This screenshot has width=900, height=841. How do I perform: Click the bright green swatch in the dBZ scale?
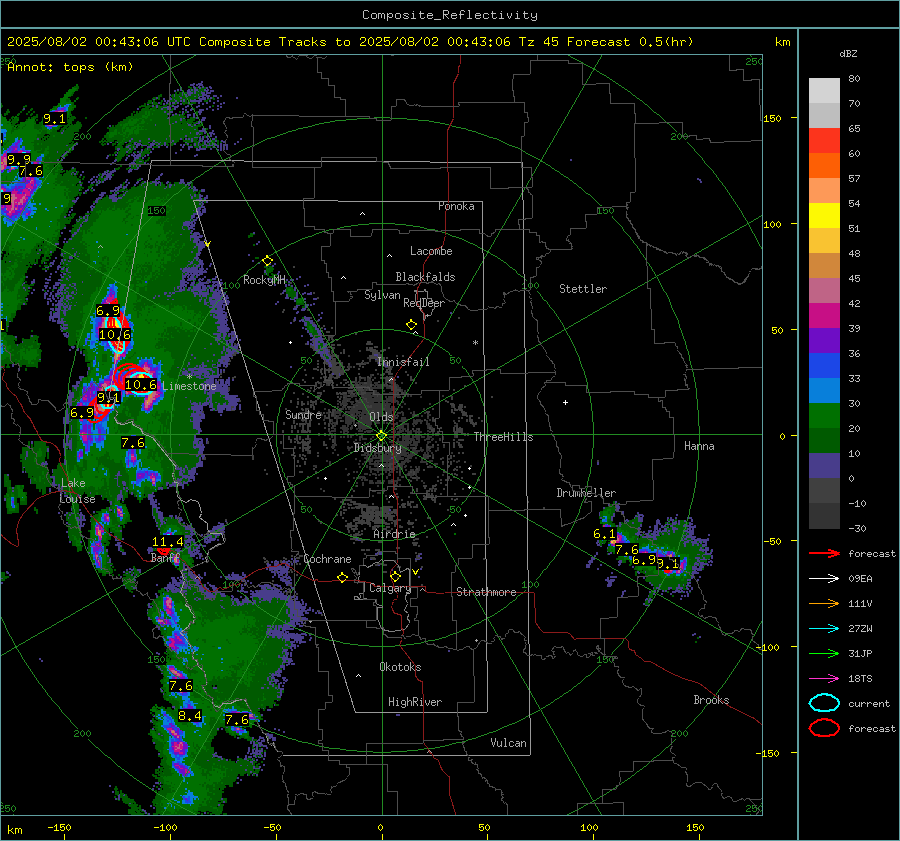click(824, 415)
